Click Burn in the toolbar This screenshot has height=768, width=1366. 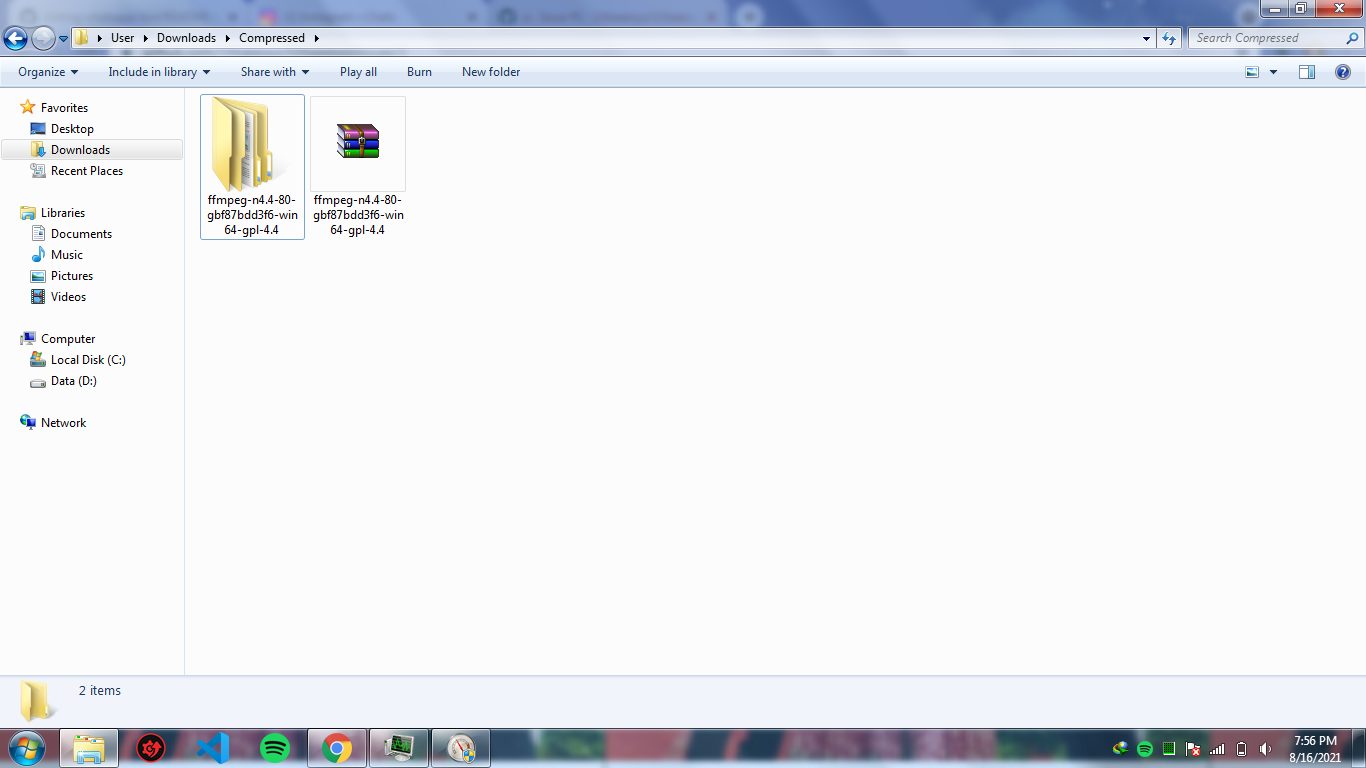pos(419,72)
